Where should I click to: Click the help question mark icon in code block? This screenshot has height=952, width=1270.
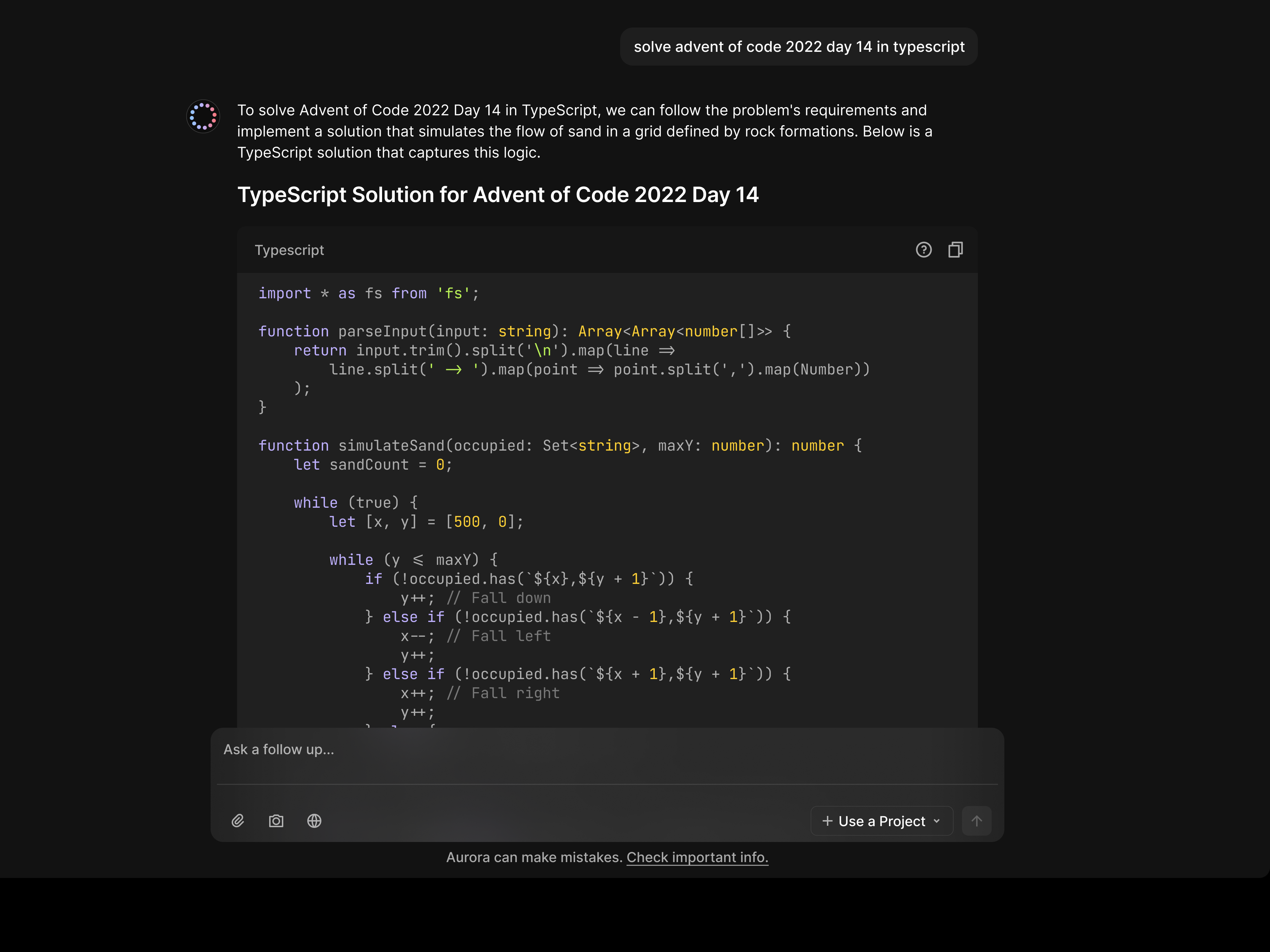pos(923,250)
